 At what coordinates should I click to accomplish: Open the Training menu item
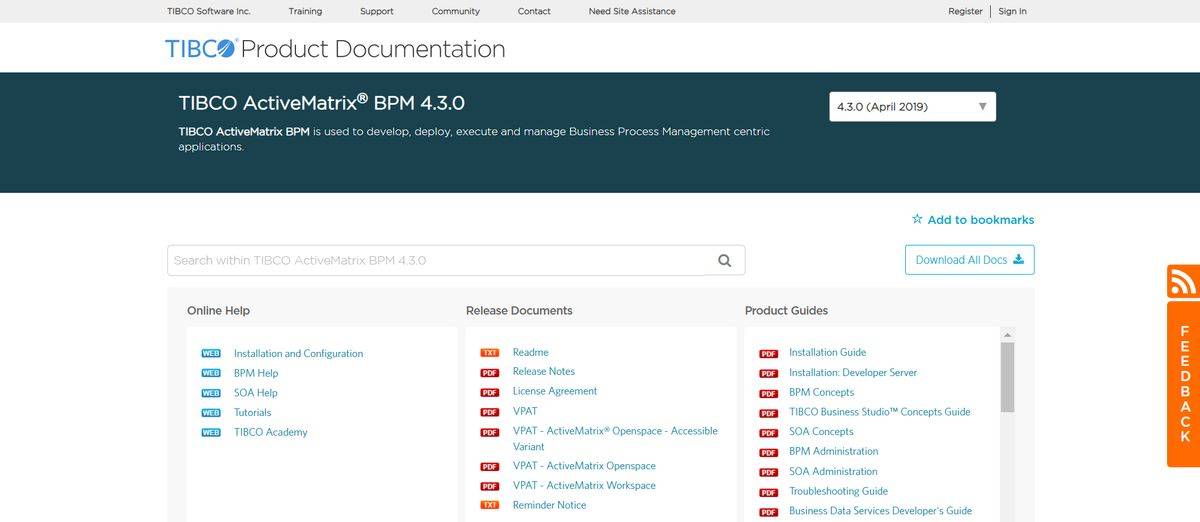tap(305, 11)
